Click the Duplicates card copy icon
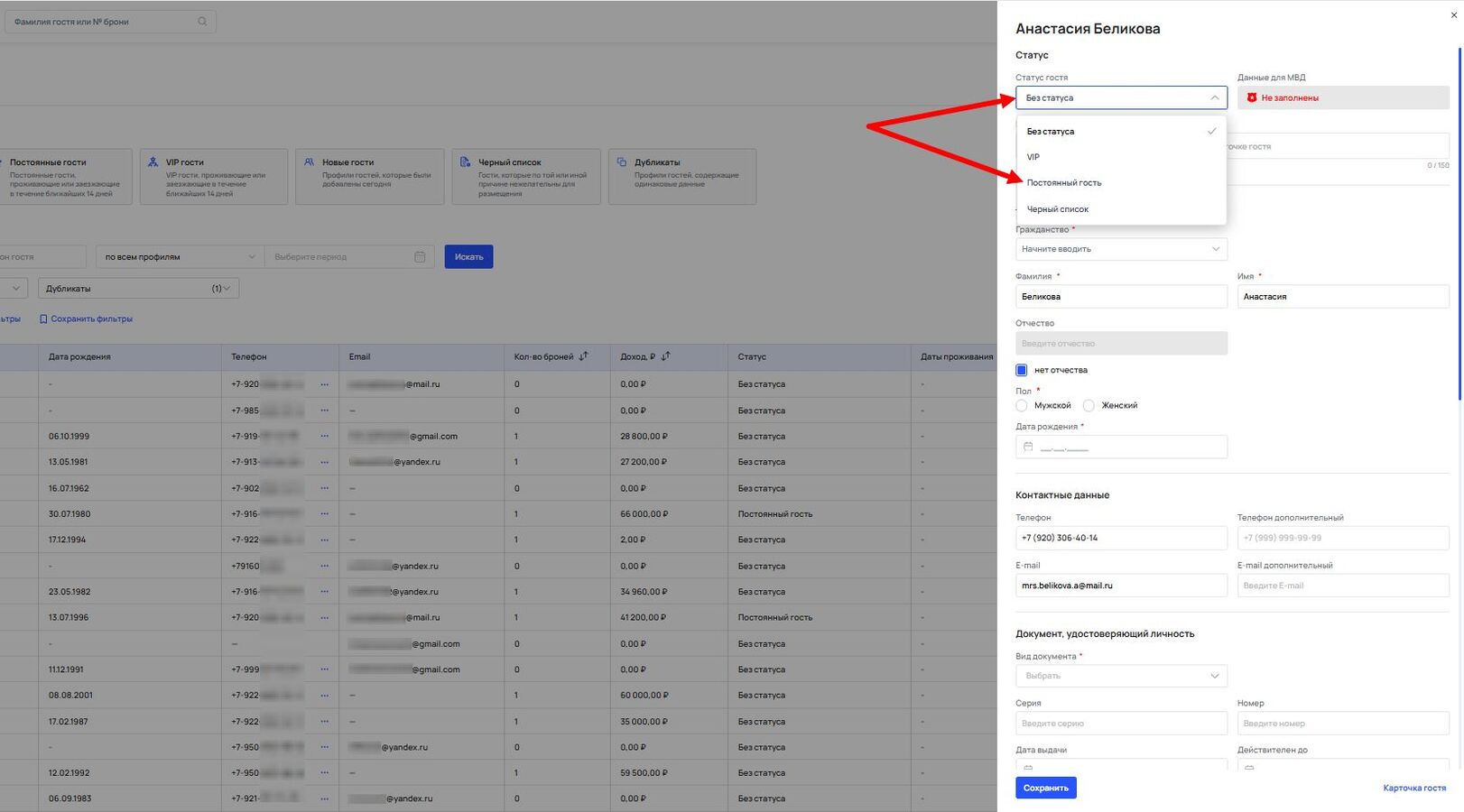Viewport: 1464px width, 812px height. click(x=621, y=162)
